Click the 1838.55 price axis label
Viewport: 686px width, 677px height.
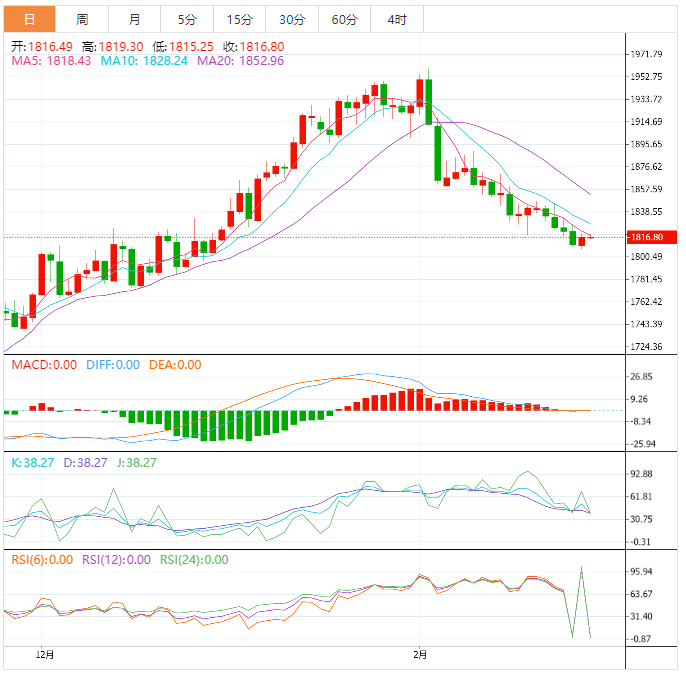pos(646,212)
